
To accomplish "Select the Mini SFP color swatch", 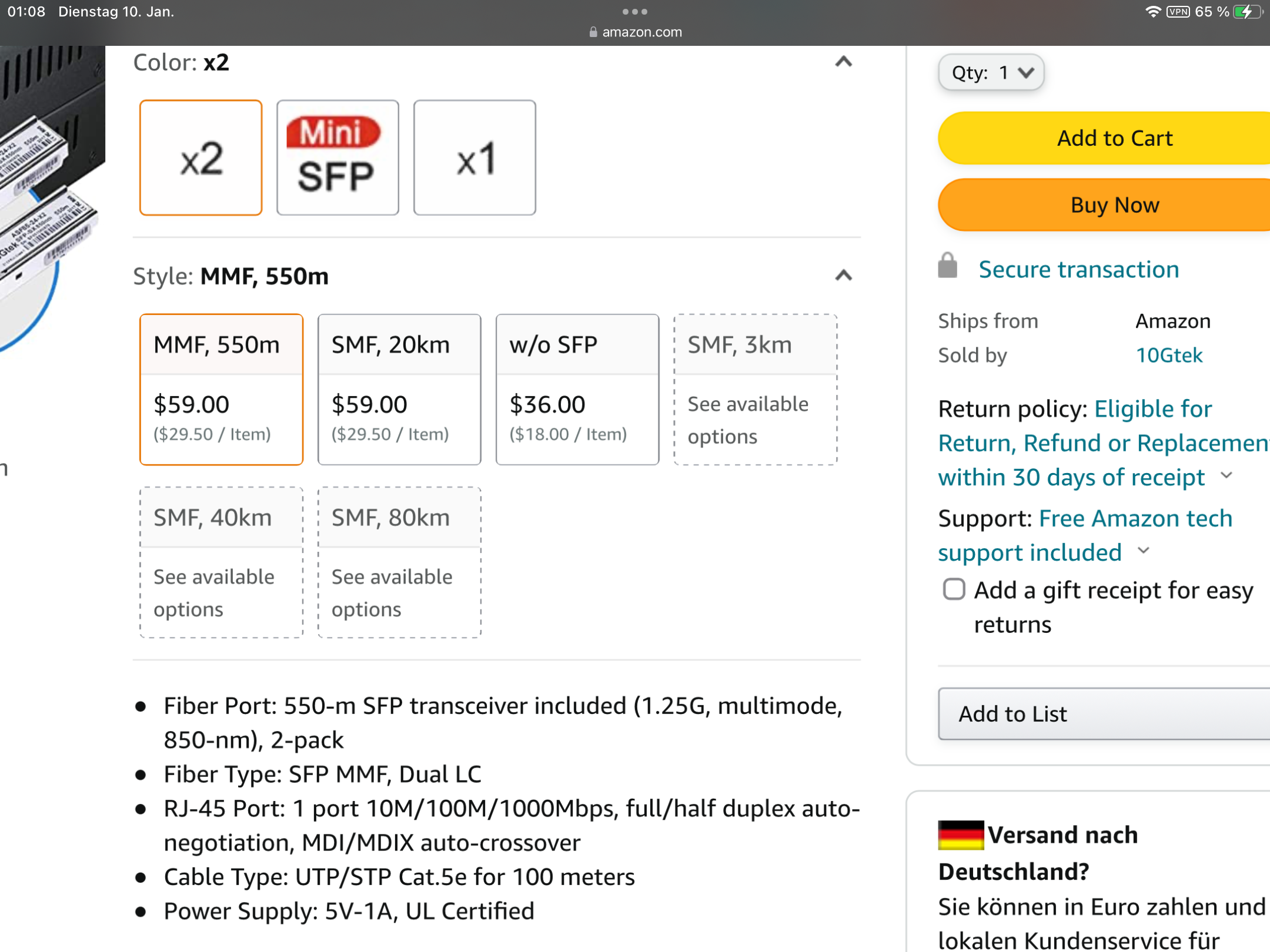I will pos(337,157).
